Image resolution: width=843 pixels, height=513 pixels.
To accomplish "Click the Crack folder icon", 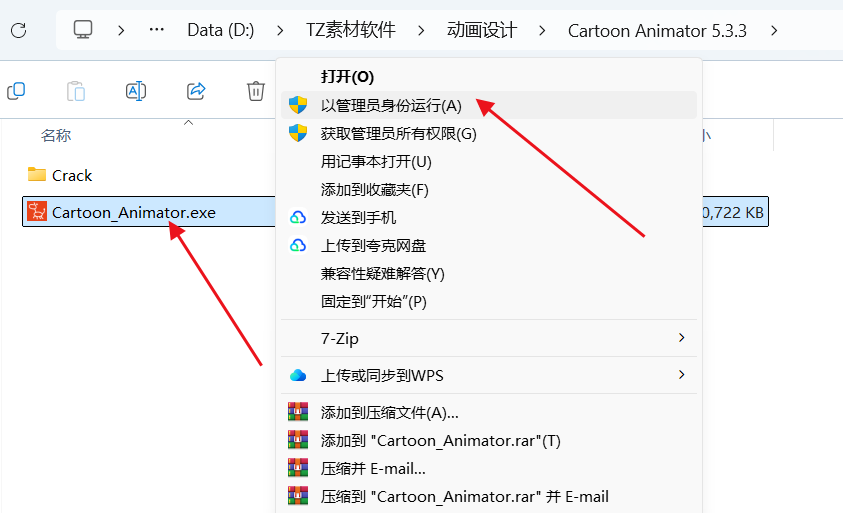I will coord(37,174).
